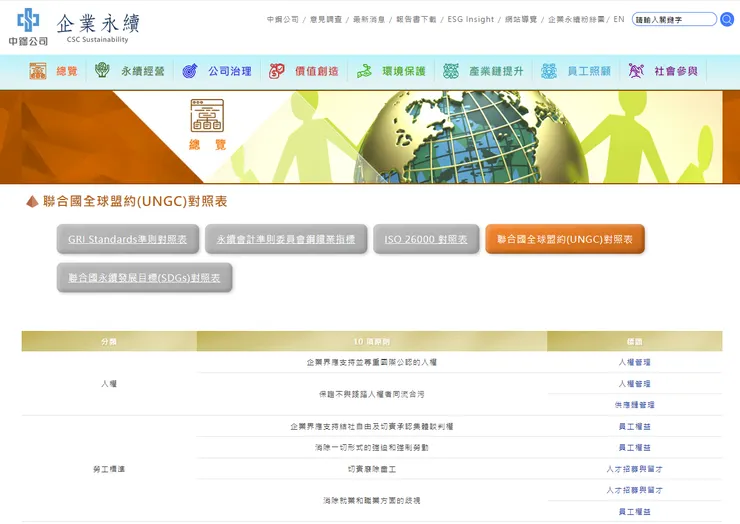Click the 聯合國全球盟約(UNGC)對照表 page heading
Viewport: 740px width, 524px height.
135,202
